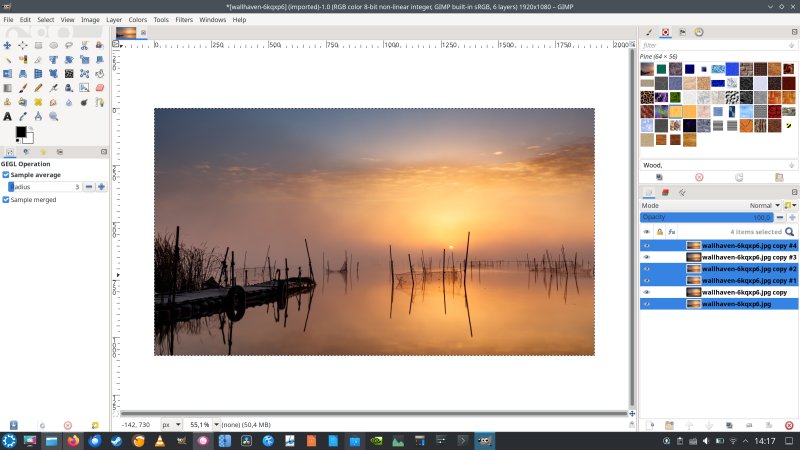Open the layer Mode dropdown

[765, 205]
